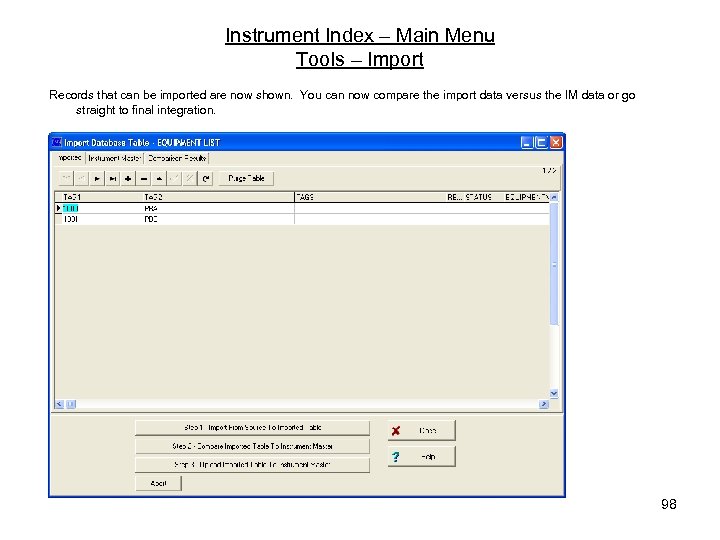
Task: Minimize the Import Database Table window
Action: tap(527, 142)
